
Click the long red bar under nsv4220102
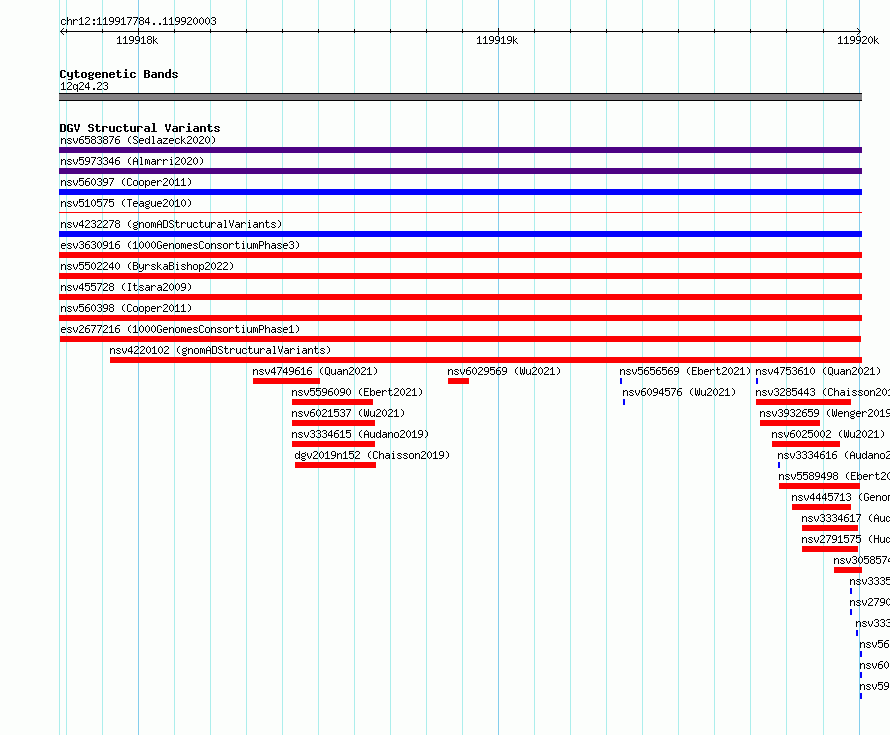[x=486, y=360]
